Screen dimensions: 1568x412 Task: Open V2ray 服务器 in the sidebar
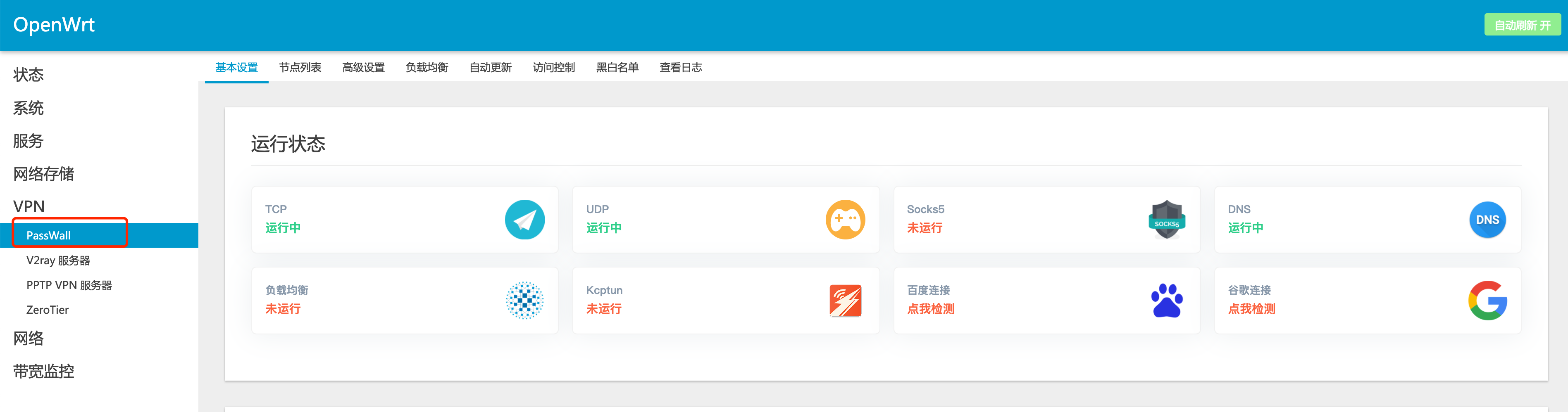(x=58, y=260)
